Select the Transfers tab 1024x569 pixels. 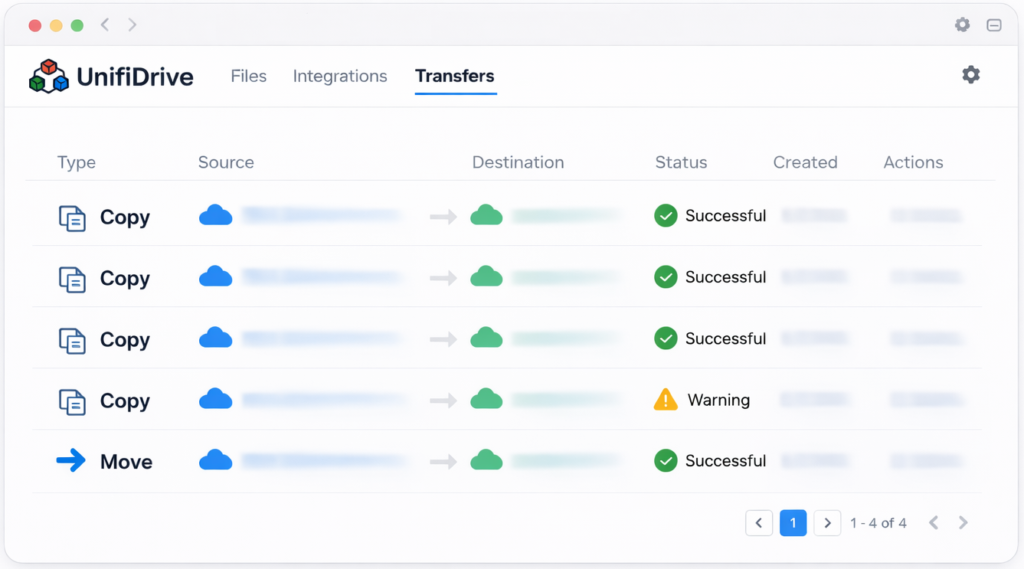(x=454, y=76)
